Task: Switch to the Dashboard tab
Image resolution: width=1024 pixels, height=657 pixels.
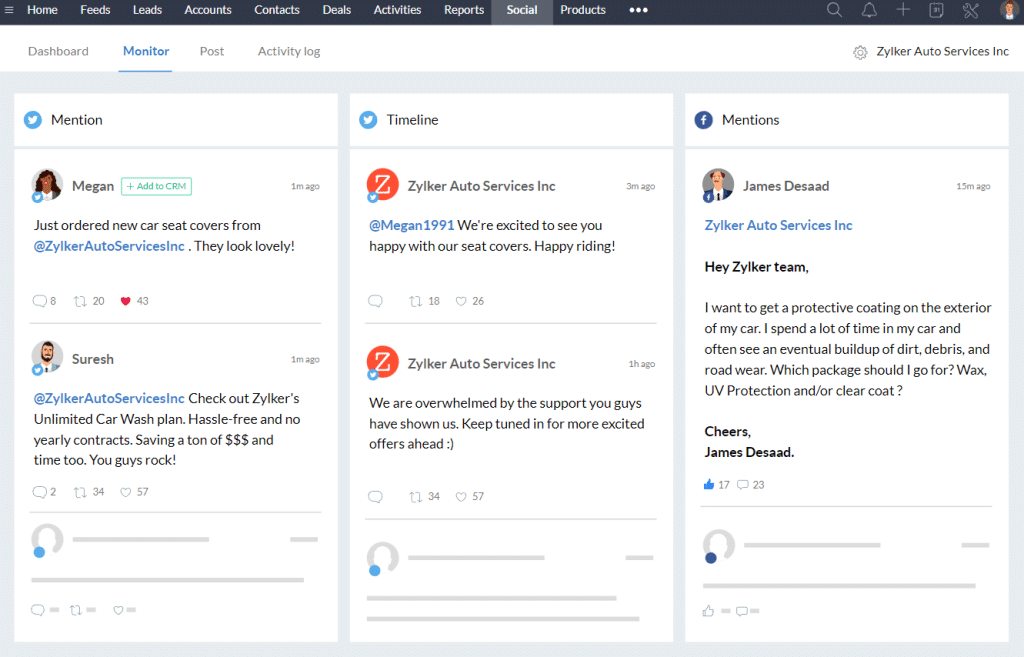Action: (x=58, y=52)
